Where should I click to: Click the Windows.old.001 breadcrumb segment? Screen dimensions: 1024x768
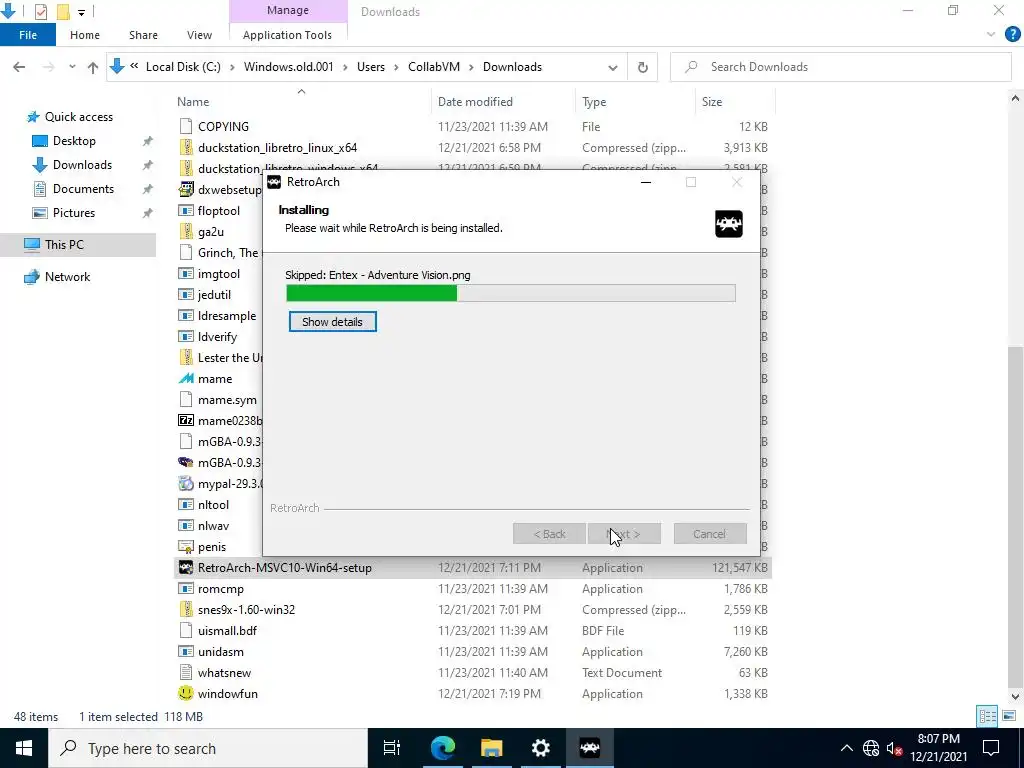(x=288, y=67)
